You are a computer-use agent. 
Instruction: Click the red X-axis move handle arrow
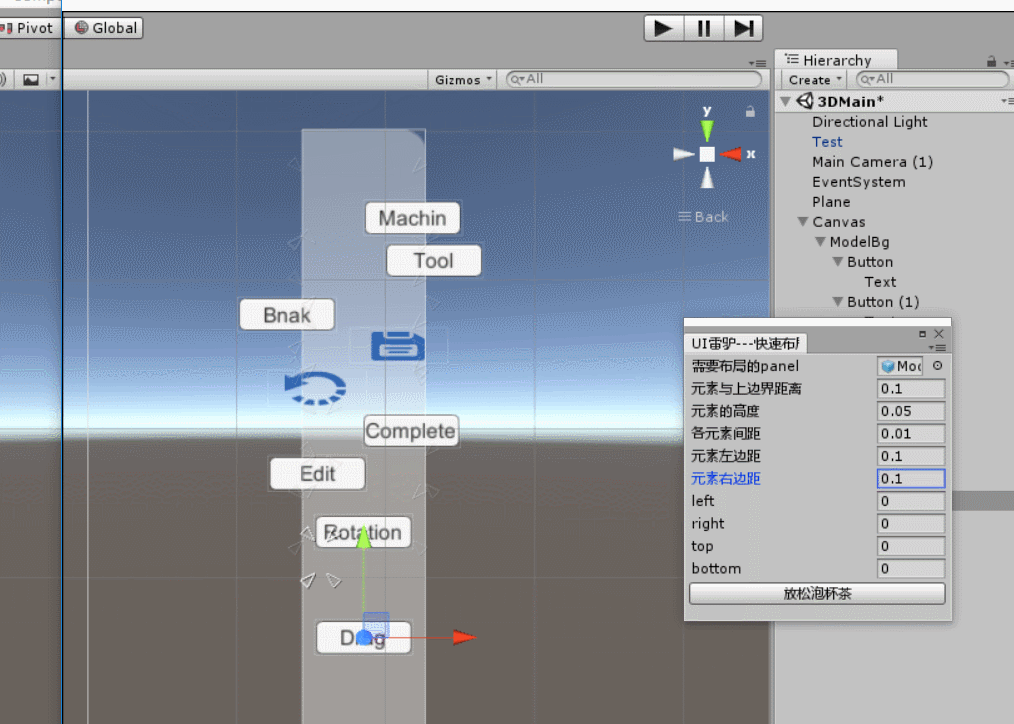tap(464, 637)
